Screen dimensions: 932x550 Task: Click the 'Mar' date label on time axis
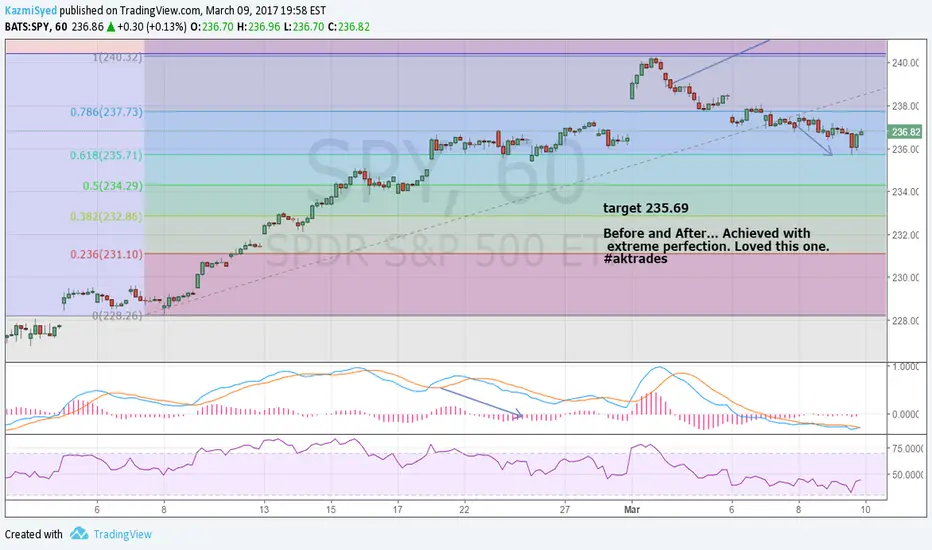tap(632, 509)
